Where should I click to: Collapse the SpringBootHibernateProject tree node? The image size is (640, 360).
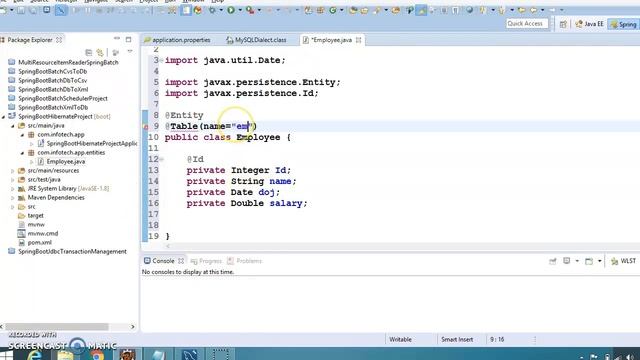3,117
